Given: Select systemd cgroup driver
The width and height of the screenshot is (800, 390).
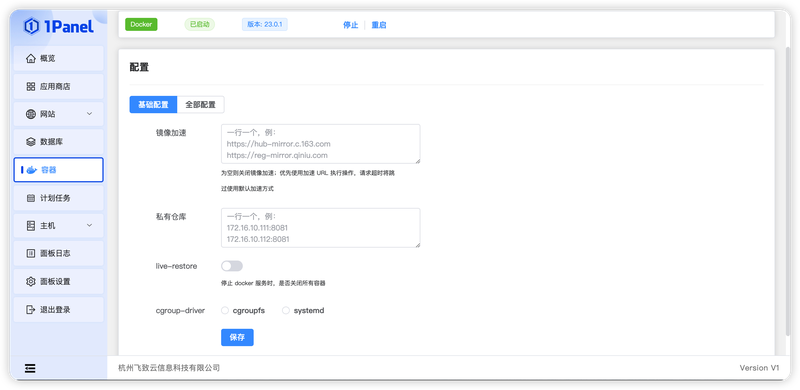Looking at the screenshot, I should tap(286, 310).
